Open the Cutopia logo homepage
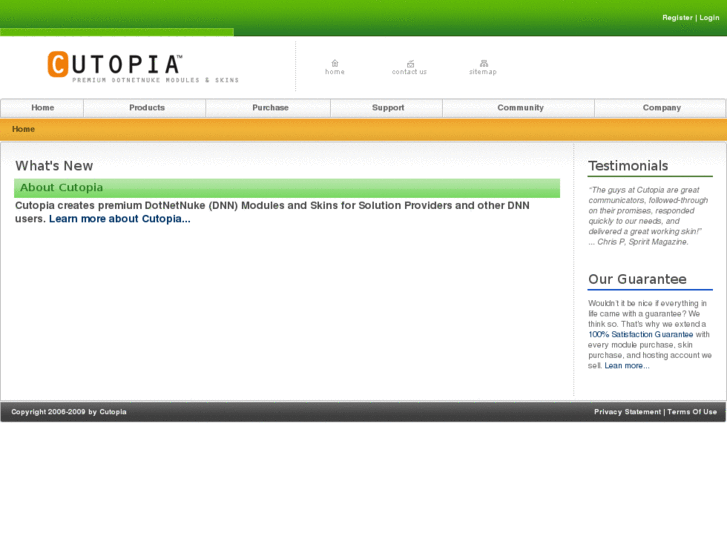The image size is (727, 545). 143,67
